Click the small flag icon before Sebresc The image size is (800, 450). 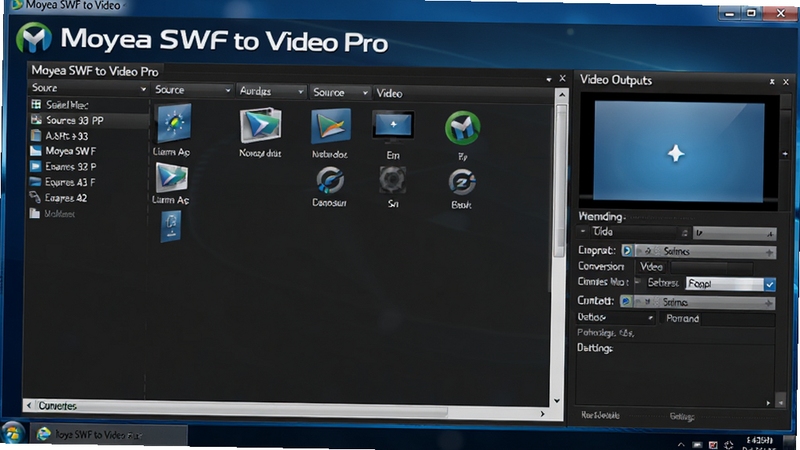637,282
